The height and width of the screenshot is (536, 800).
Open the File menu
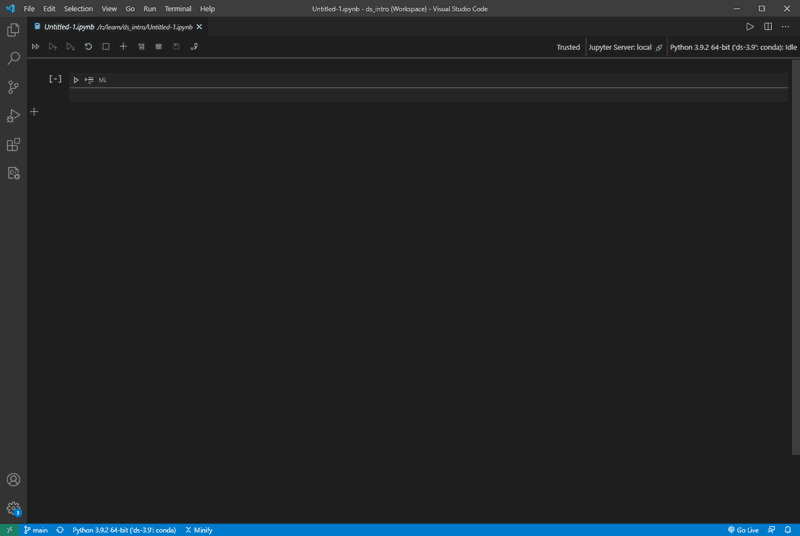(x=29, y=9)
